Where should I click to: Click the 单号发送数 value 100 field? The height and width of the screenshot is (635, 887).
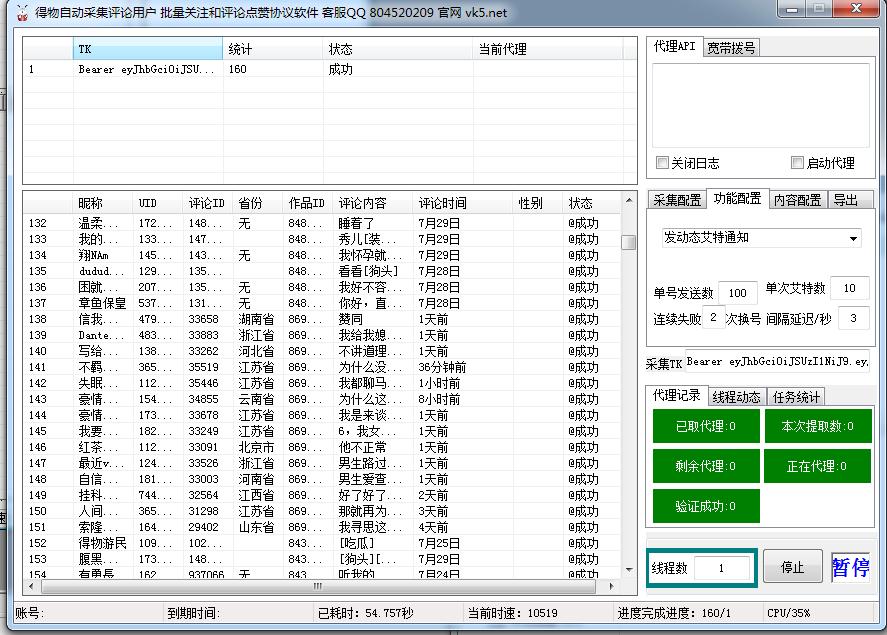click(737, 291)
